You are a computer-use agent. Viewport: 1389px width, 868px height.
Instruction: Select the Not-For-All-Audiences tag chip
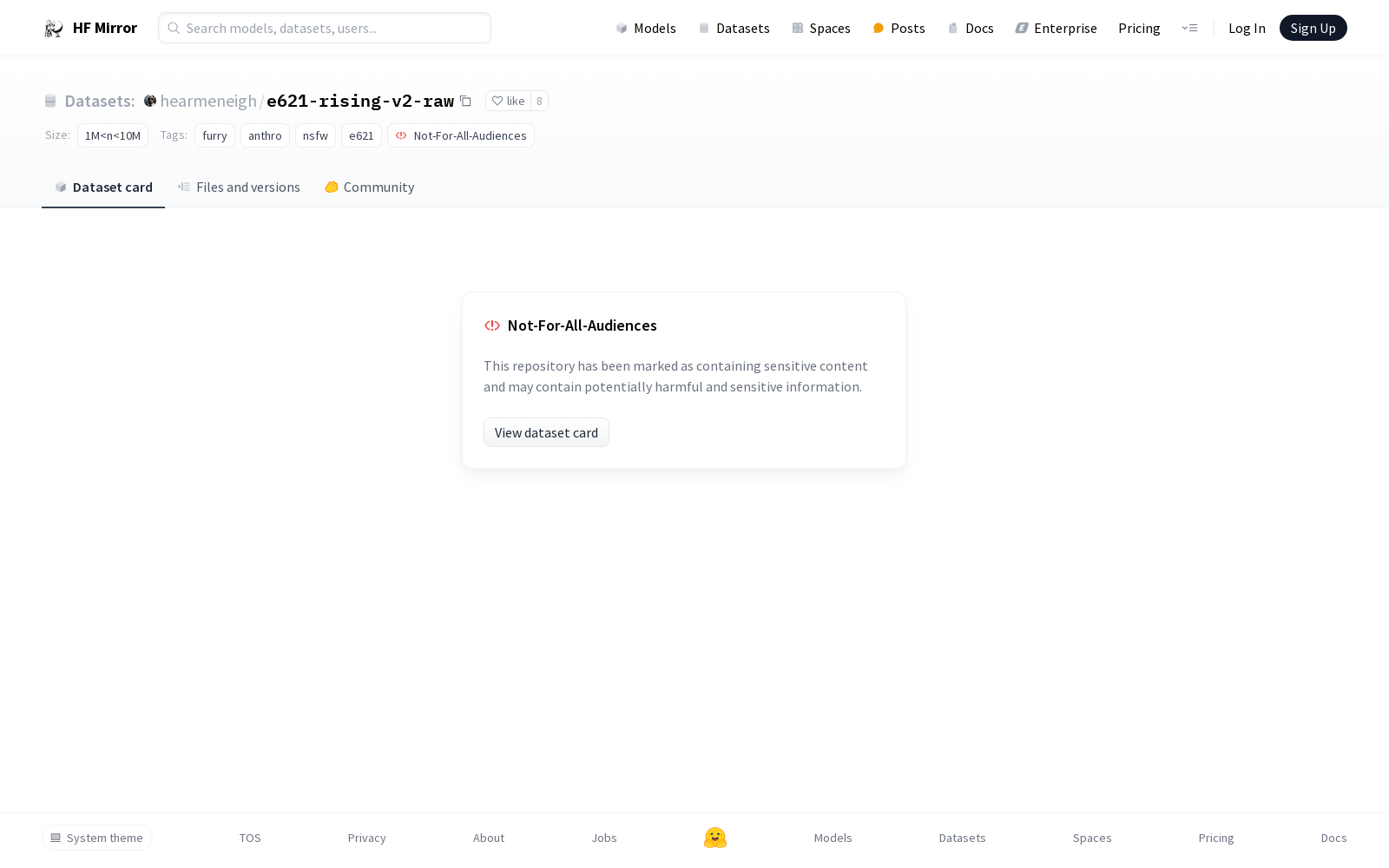point(461,135)
